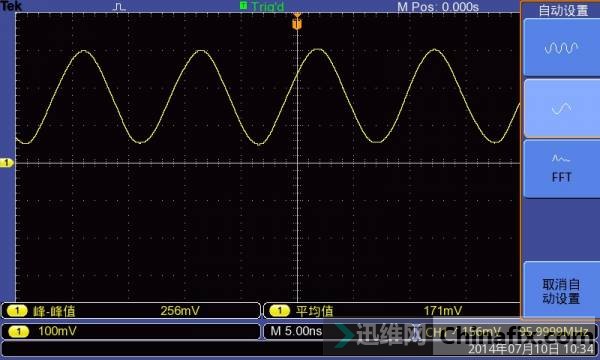
Task: Select the 平均值 171mV measurement readout
Action: (x=392, y=311)
